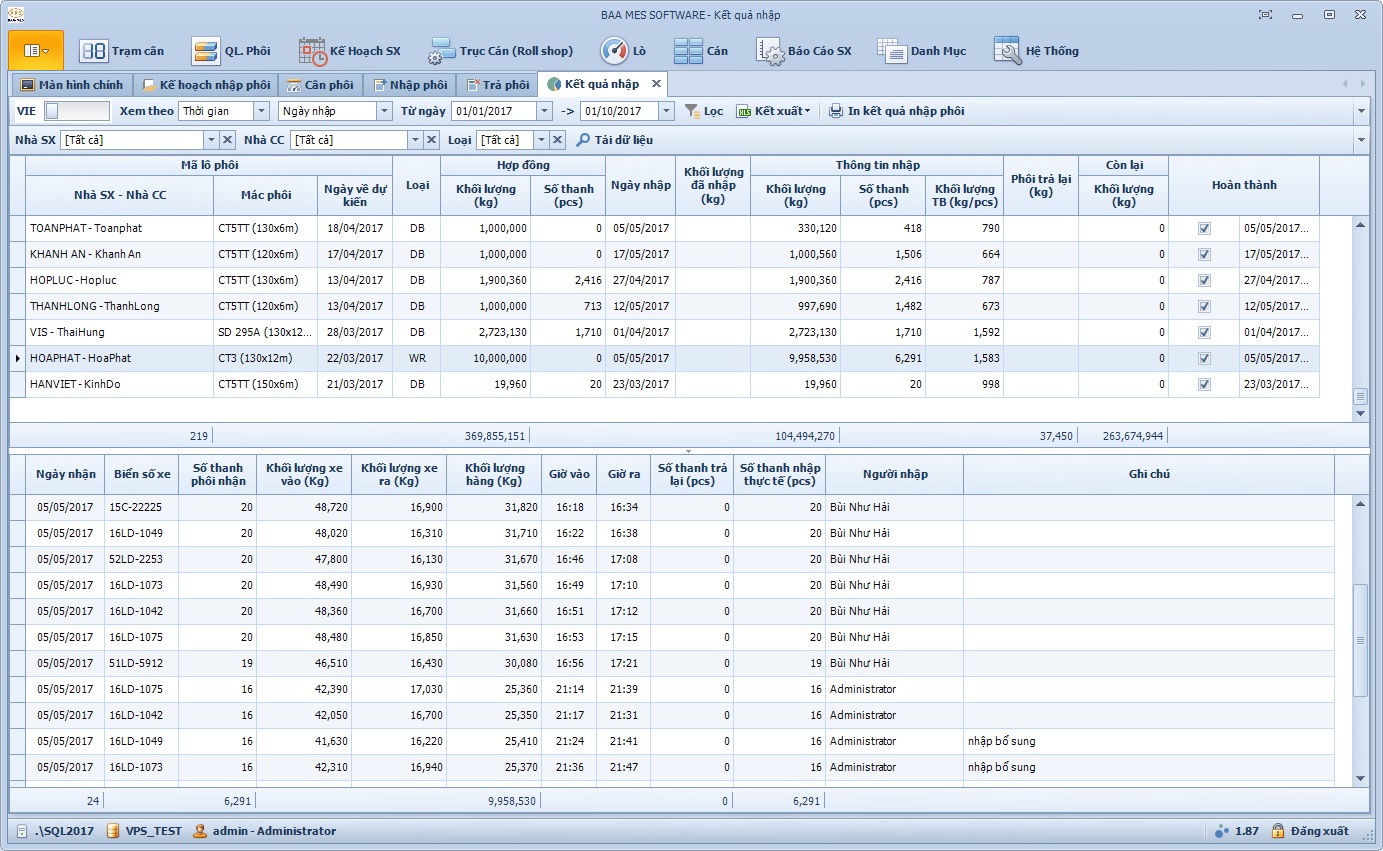
Task: Click In kết quả nhập phôi print button
Action: pos(896,111)
